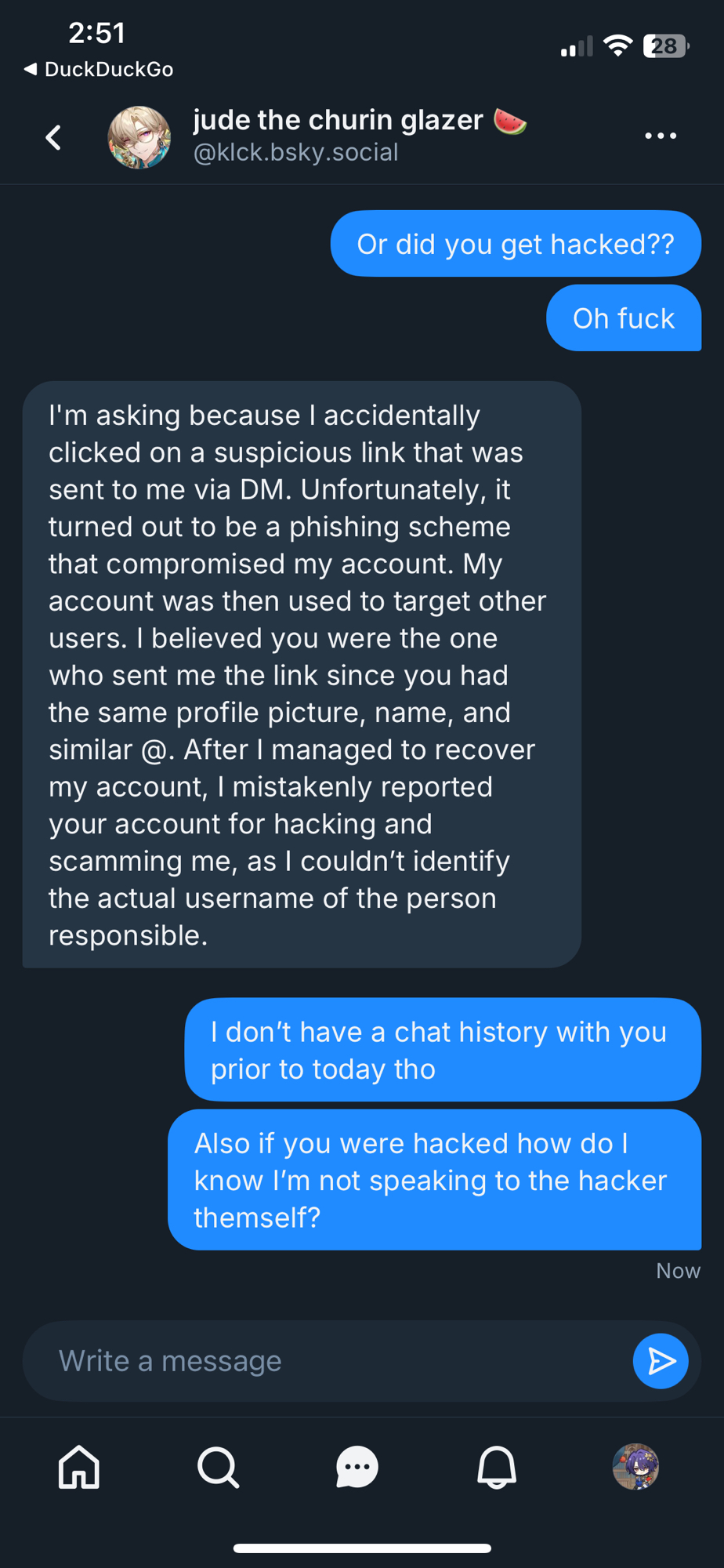
Task: Tap the Wi-Fi status icon
Action: (618, 46)
